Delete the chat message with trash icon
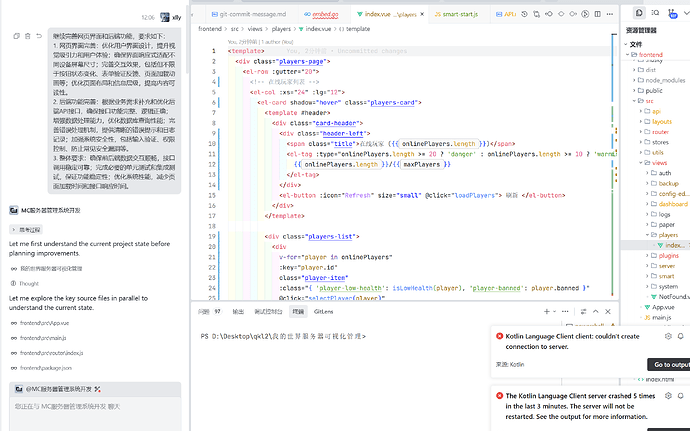 pyautogui.click(x=27, y=36)
